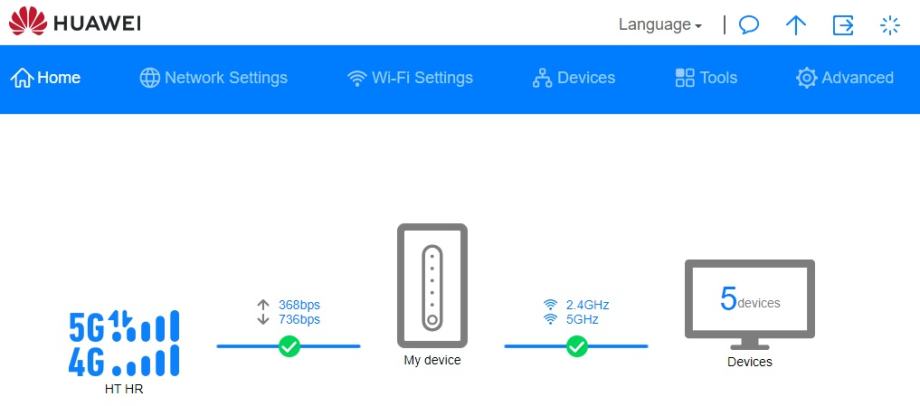Click the 368bps upload speed indicator
This screenshot has height=406, width=920.
click(x=299, y=305)
